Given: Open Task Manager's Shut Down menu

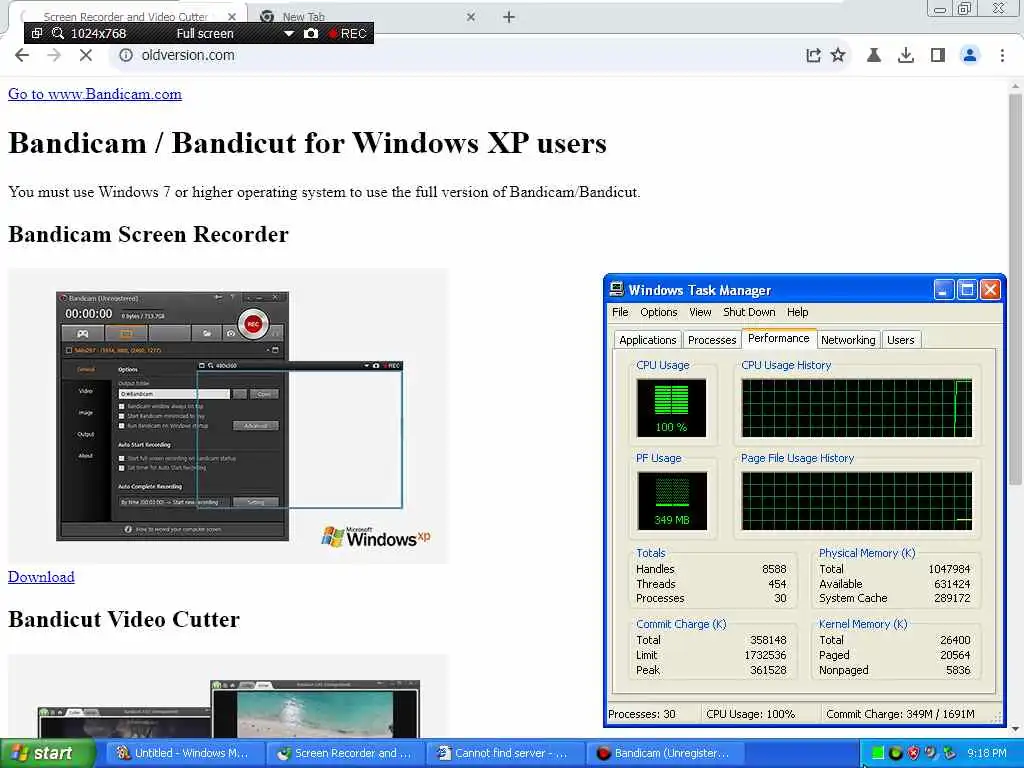Looking at the screenshot, I should [749, 312].
